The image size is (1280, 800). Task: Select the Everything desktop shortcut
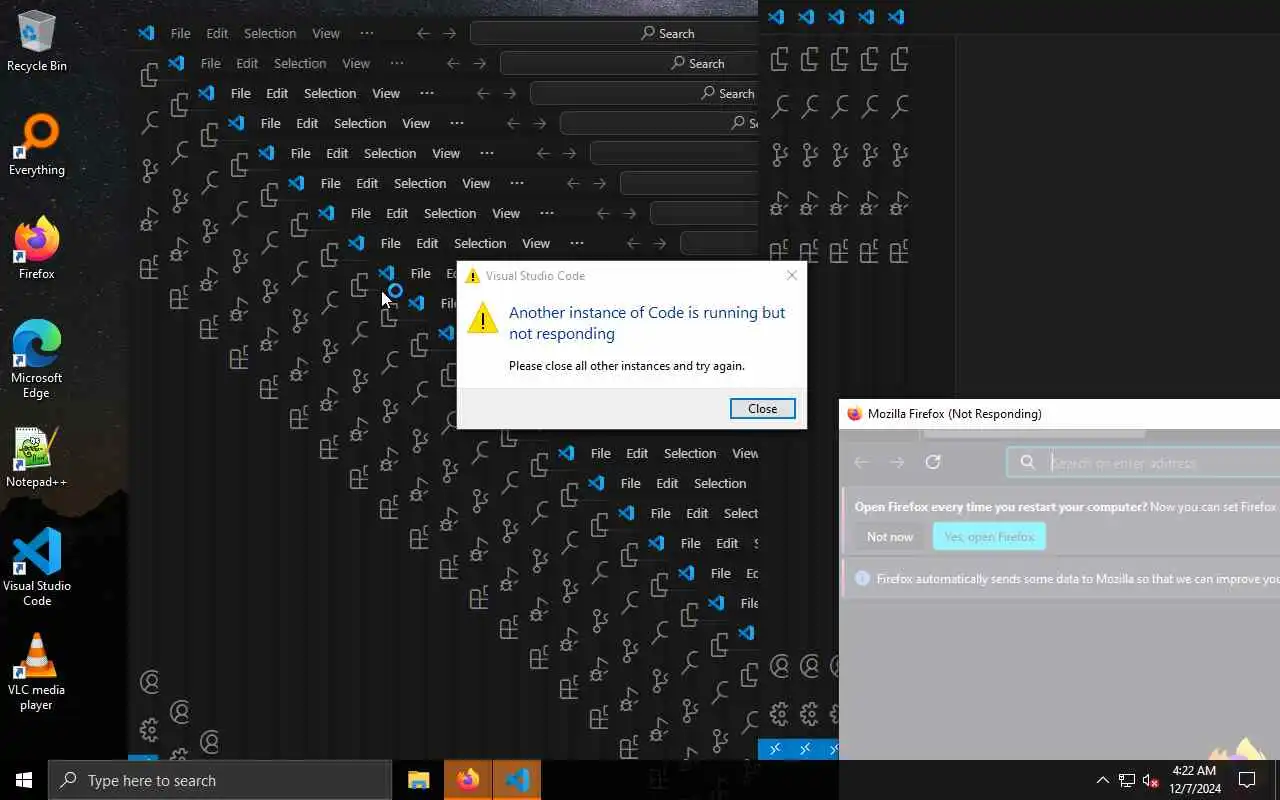pyautogui.click(x=37, y=145)
